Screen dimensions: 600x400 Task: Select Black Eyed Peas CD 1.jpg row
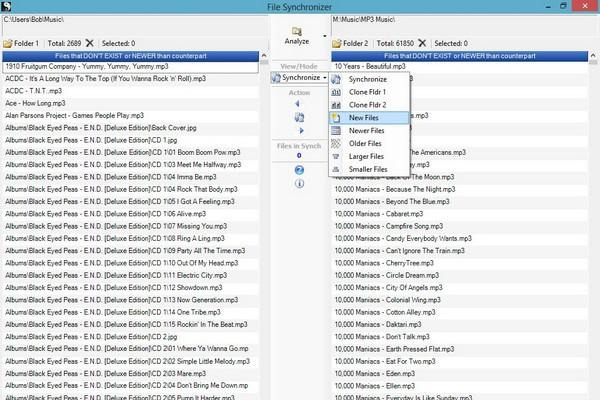click(130, 140)
